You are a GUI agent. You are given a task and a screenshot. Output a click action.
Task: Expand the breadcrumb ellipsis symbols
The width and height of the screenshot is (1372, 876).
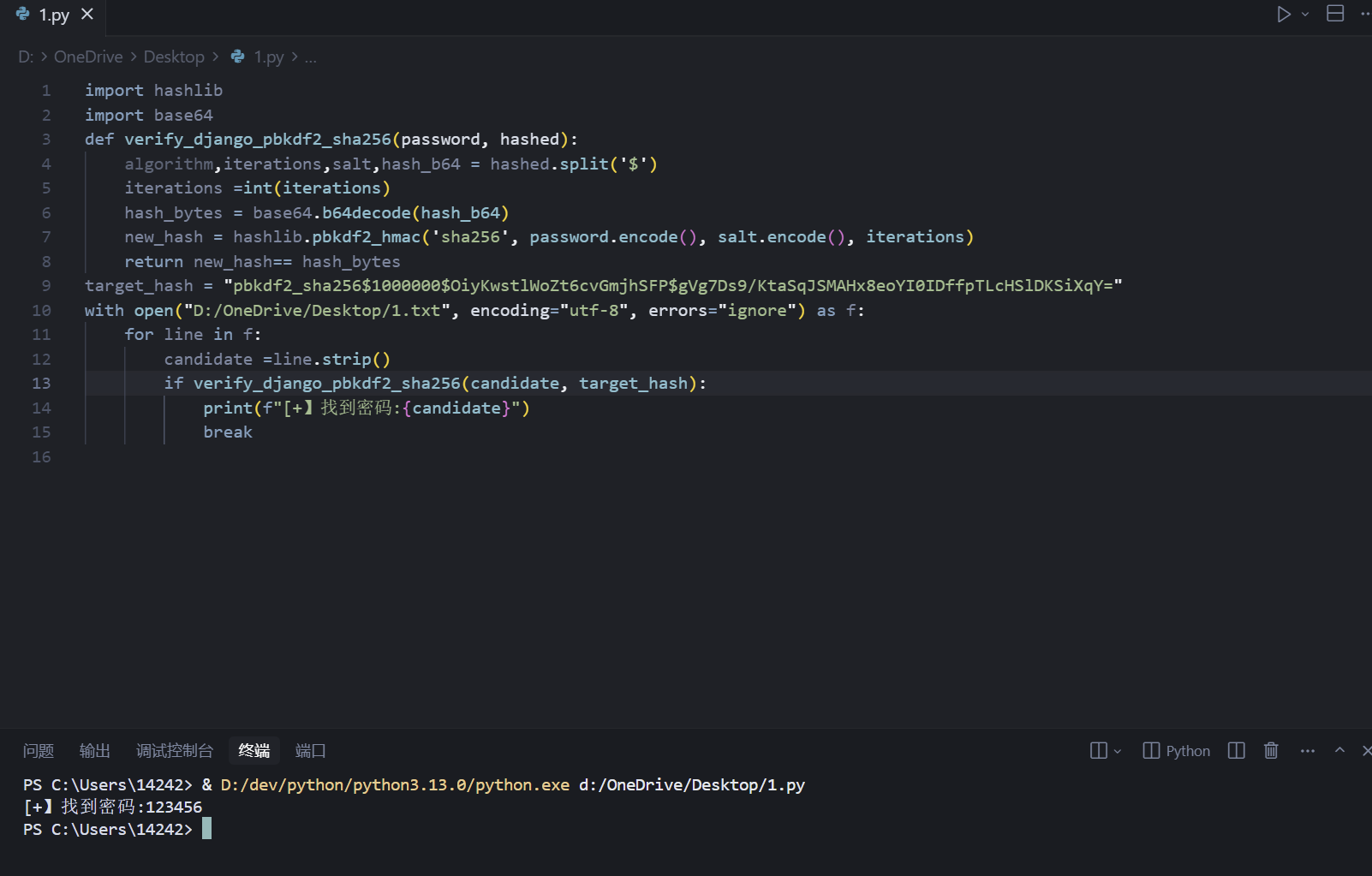point(310,57)
